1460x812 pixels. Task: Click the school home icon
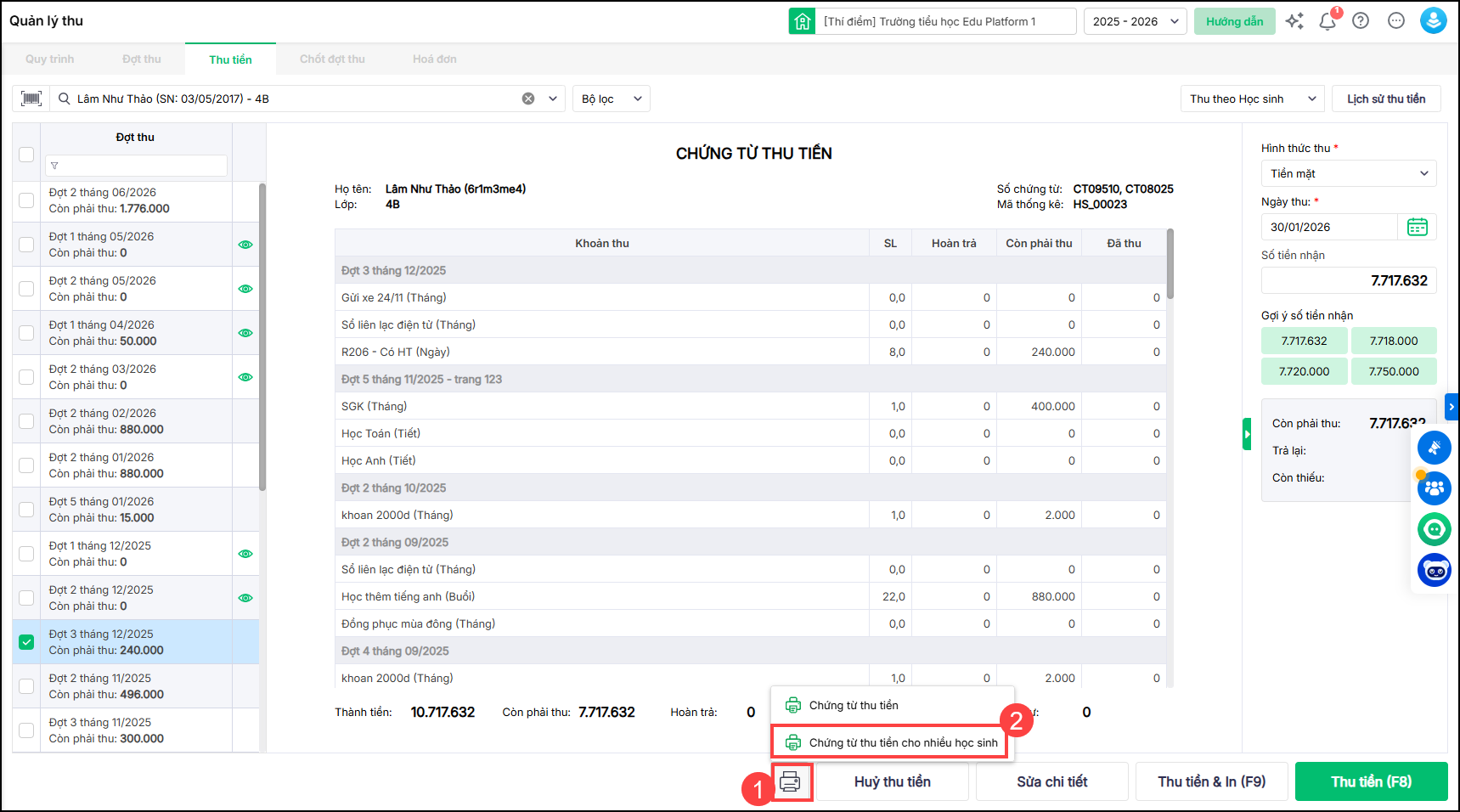[x=802, y=21]
